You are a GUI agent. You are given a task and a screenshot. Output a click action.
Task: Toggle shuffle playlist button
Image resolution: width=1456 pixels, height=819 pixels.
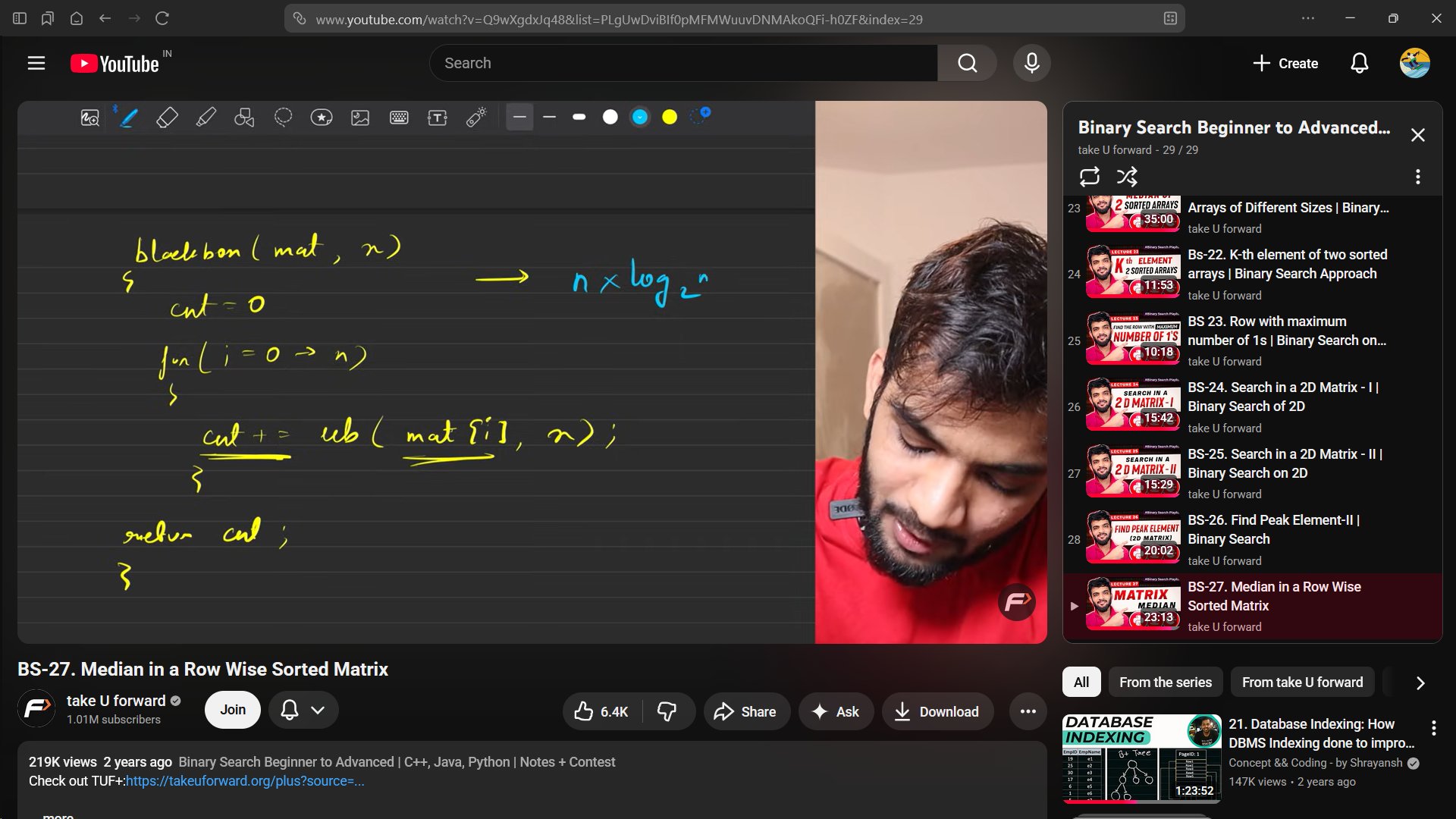pos(1127,177)
